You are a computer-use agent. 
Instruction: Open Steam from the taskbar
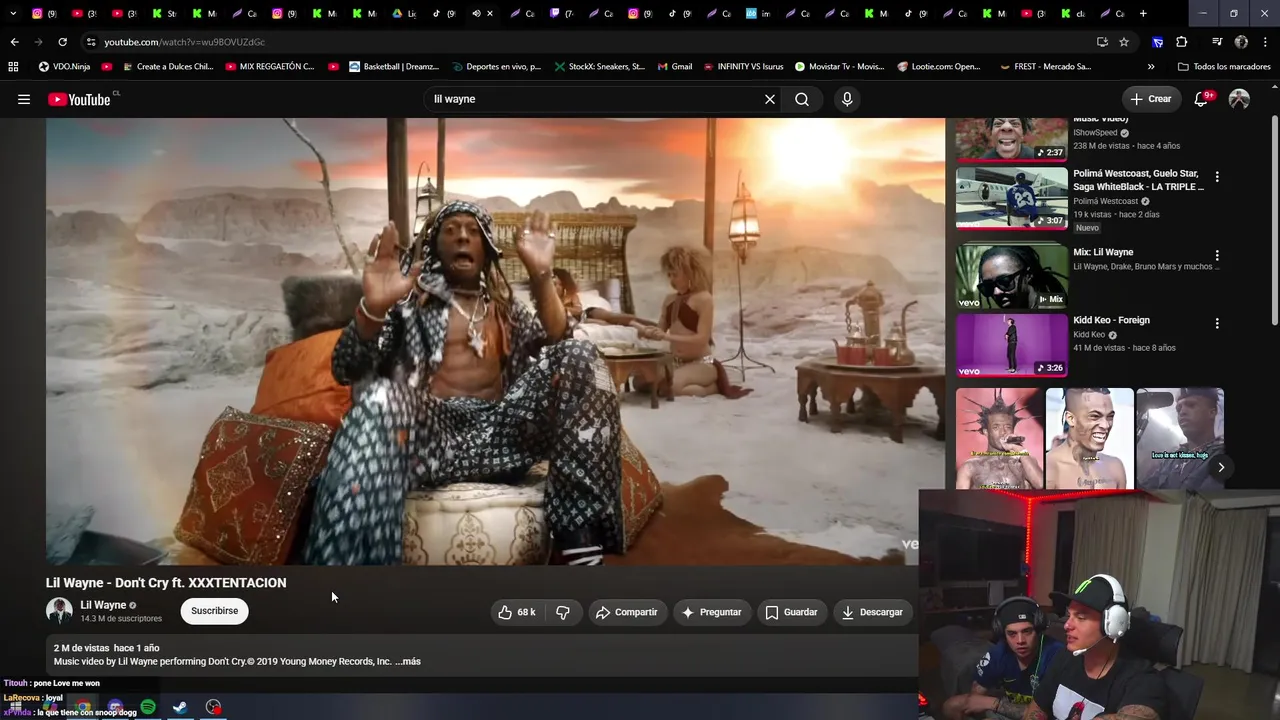(180, 707)
